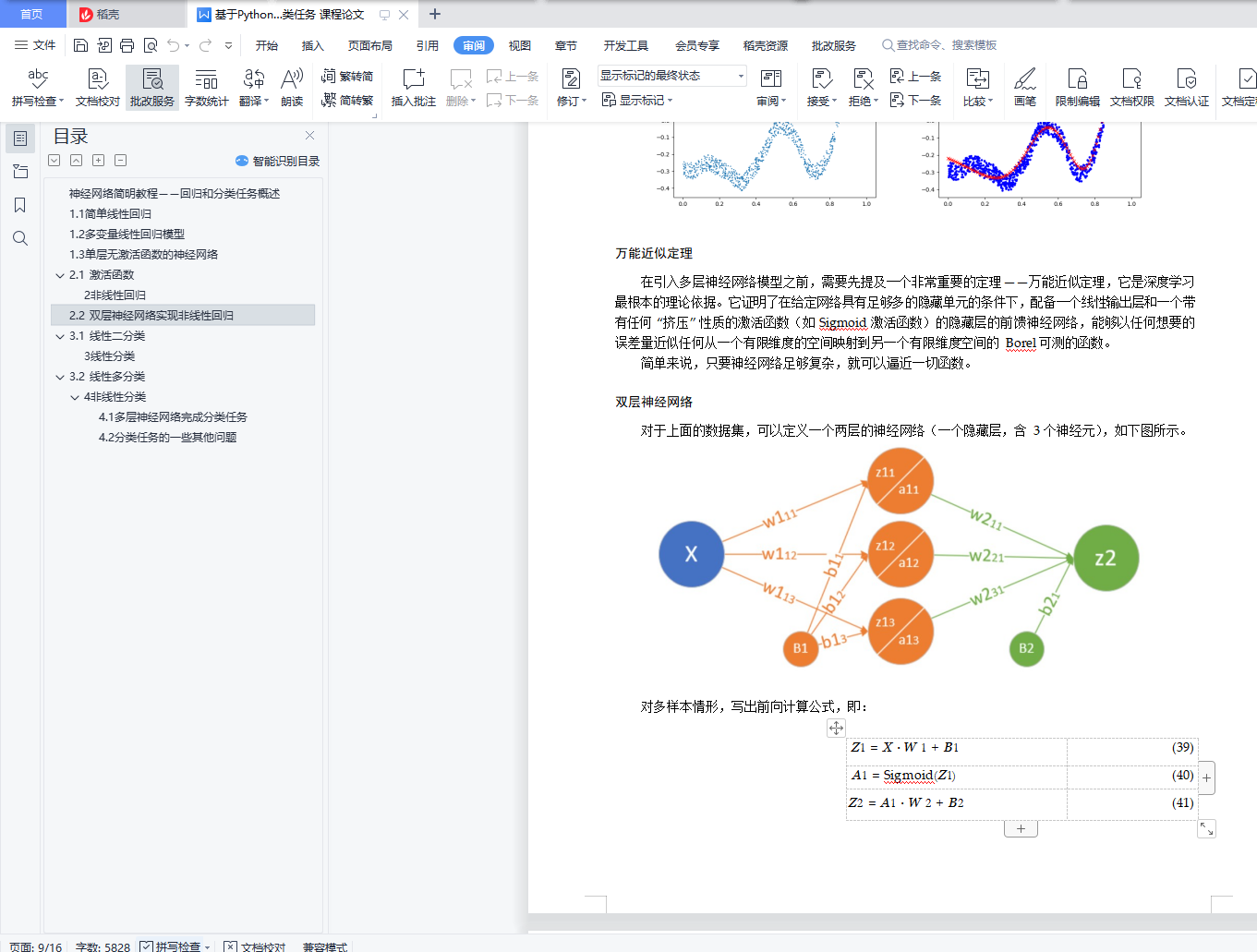Open the 首页 tab in the title bar
The width and height of the screenshot is (1257, 952).
click(x=31, y=14)
